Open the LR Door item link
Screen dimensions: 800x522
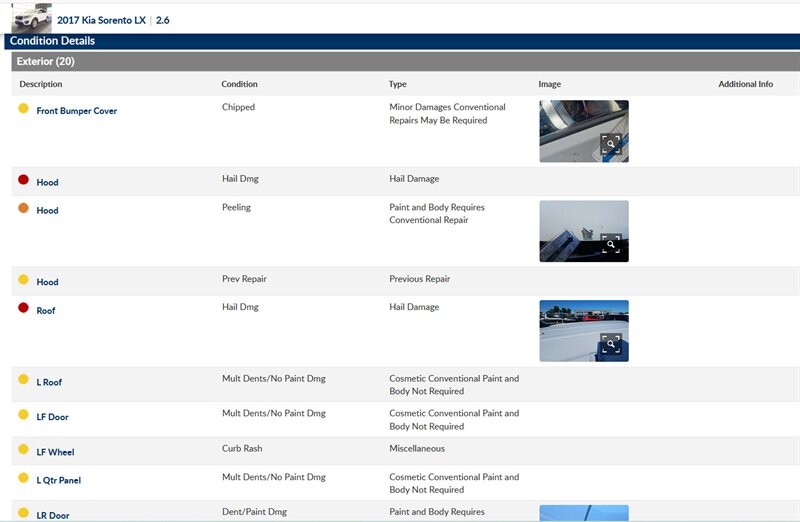click(x=52, y=516)
